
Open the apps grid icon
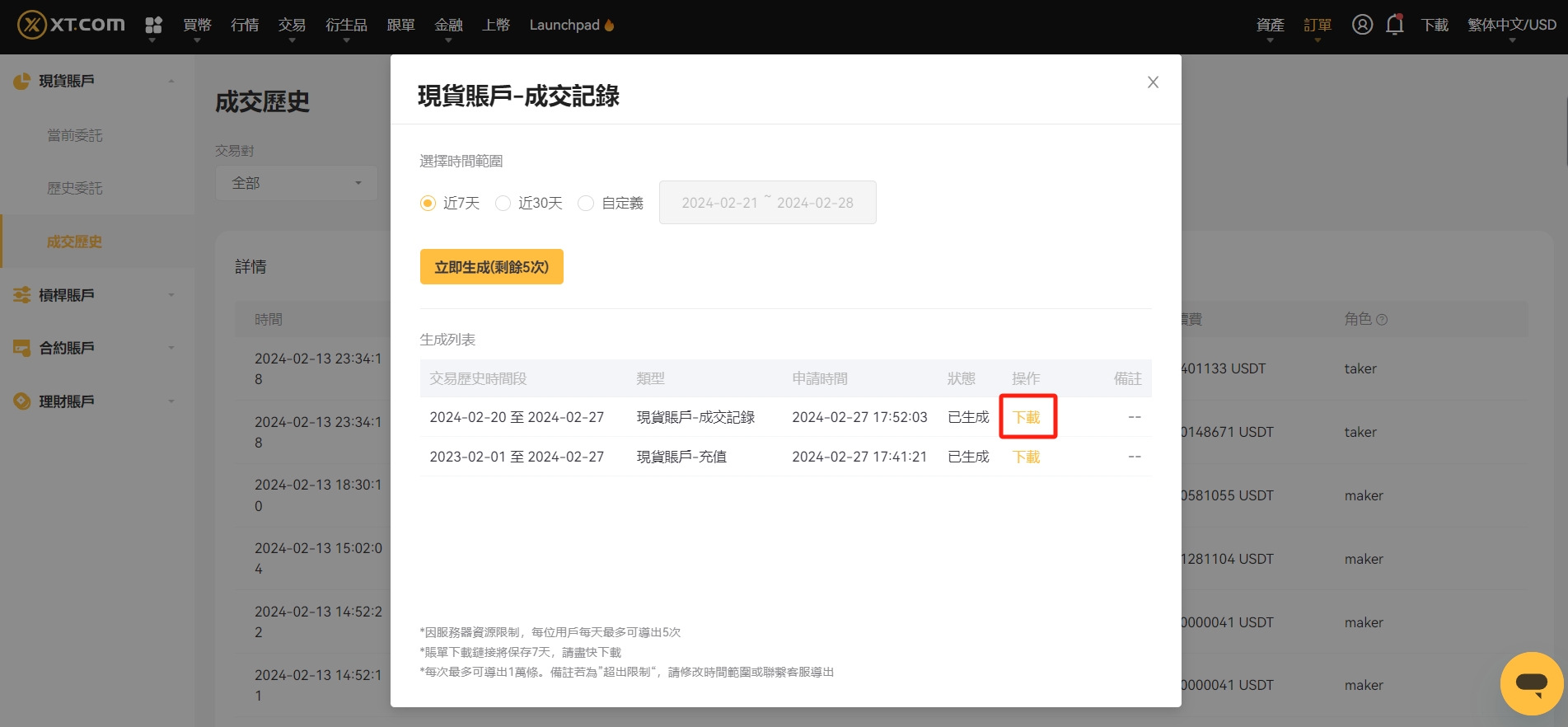tap(153, 25)
